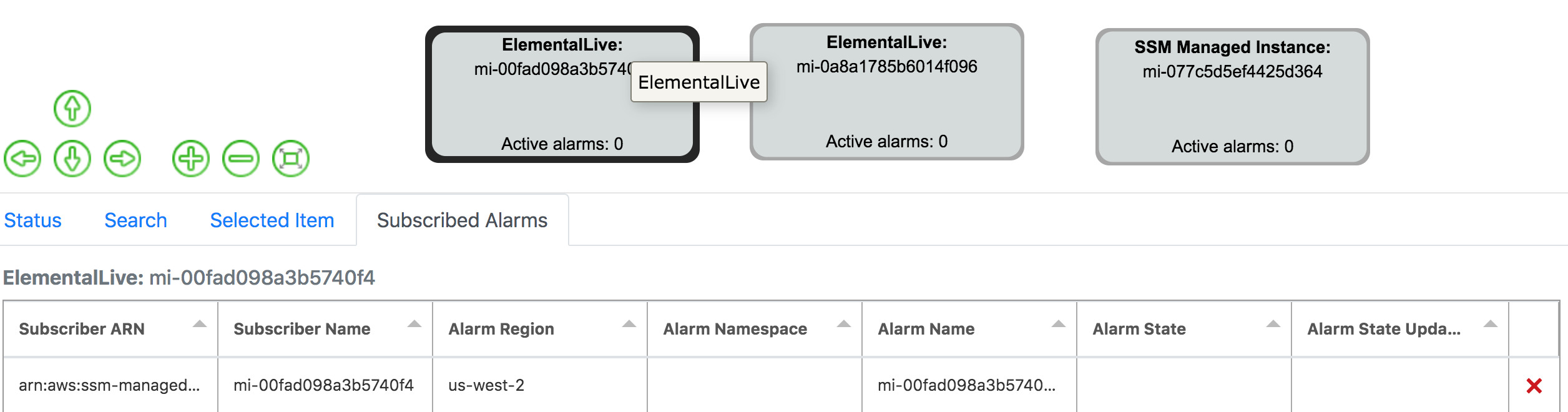
Task: Select SSM Managed Instance node mi-077c5d5ef4425d364
Action: [x=1232, y=97]
